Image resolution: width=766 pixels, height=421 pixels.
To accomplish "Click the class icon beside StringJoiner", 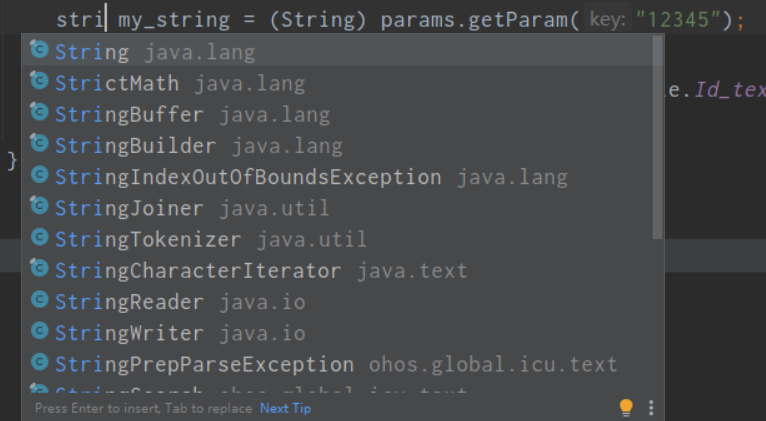I will (40, 207).
